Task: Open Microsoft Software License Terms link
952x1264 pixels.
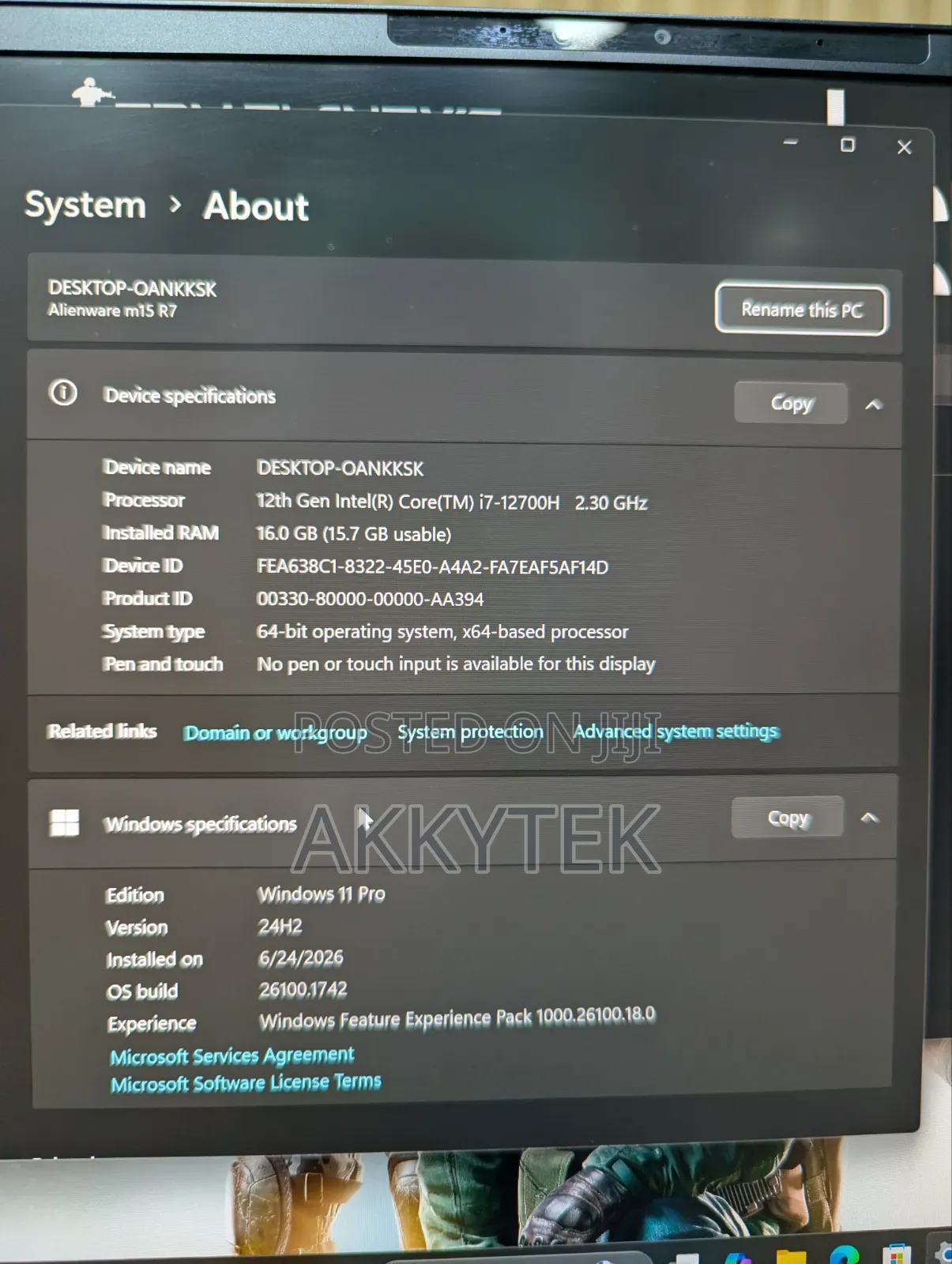Action: coord(246,1082)
